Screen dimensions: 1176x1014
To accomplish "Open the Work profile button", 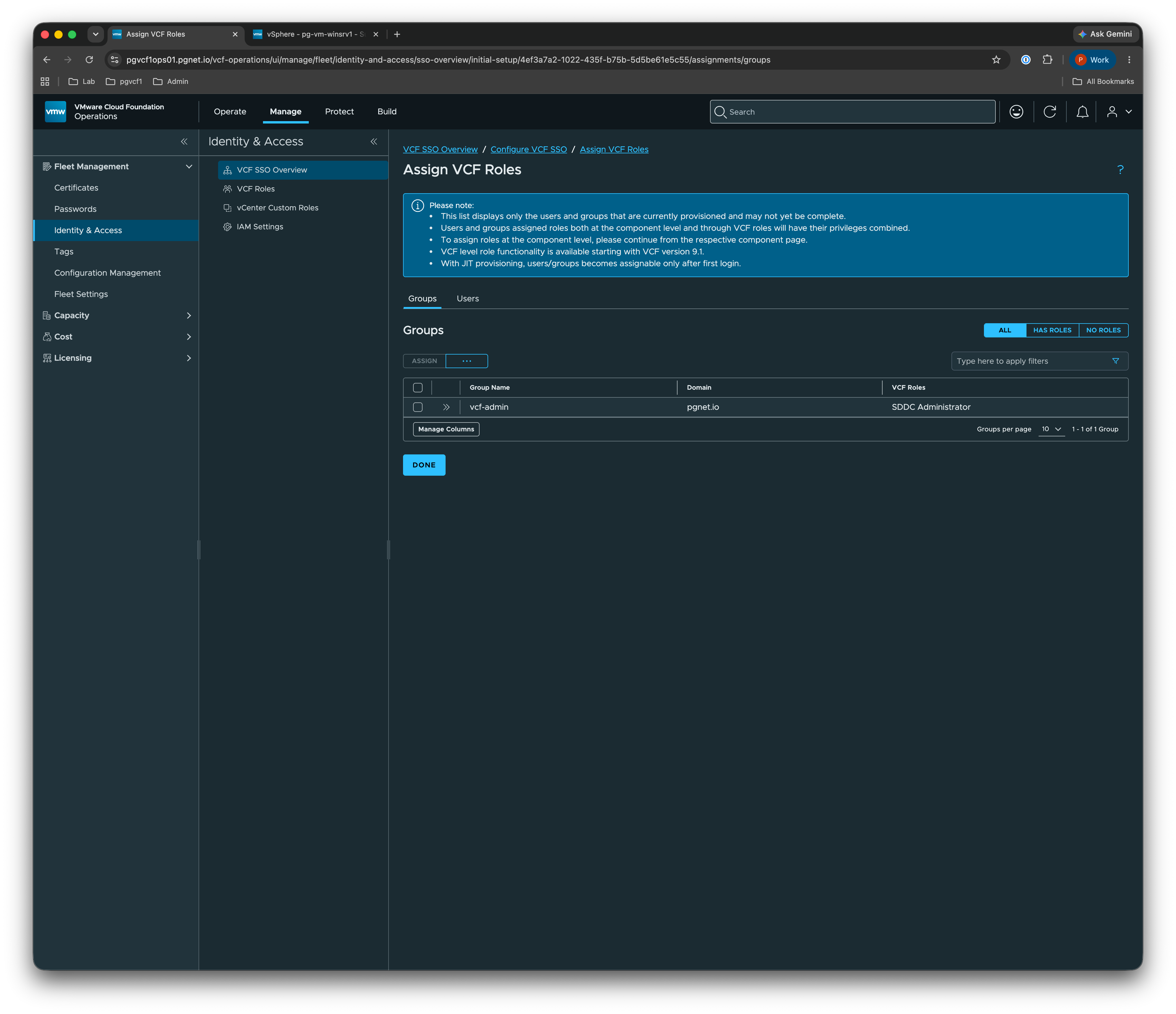I will [x=1092, y=60].
